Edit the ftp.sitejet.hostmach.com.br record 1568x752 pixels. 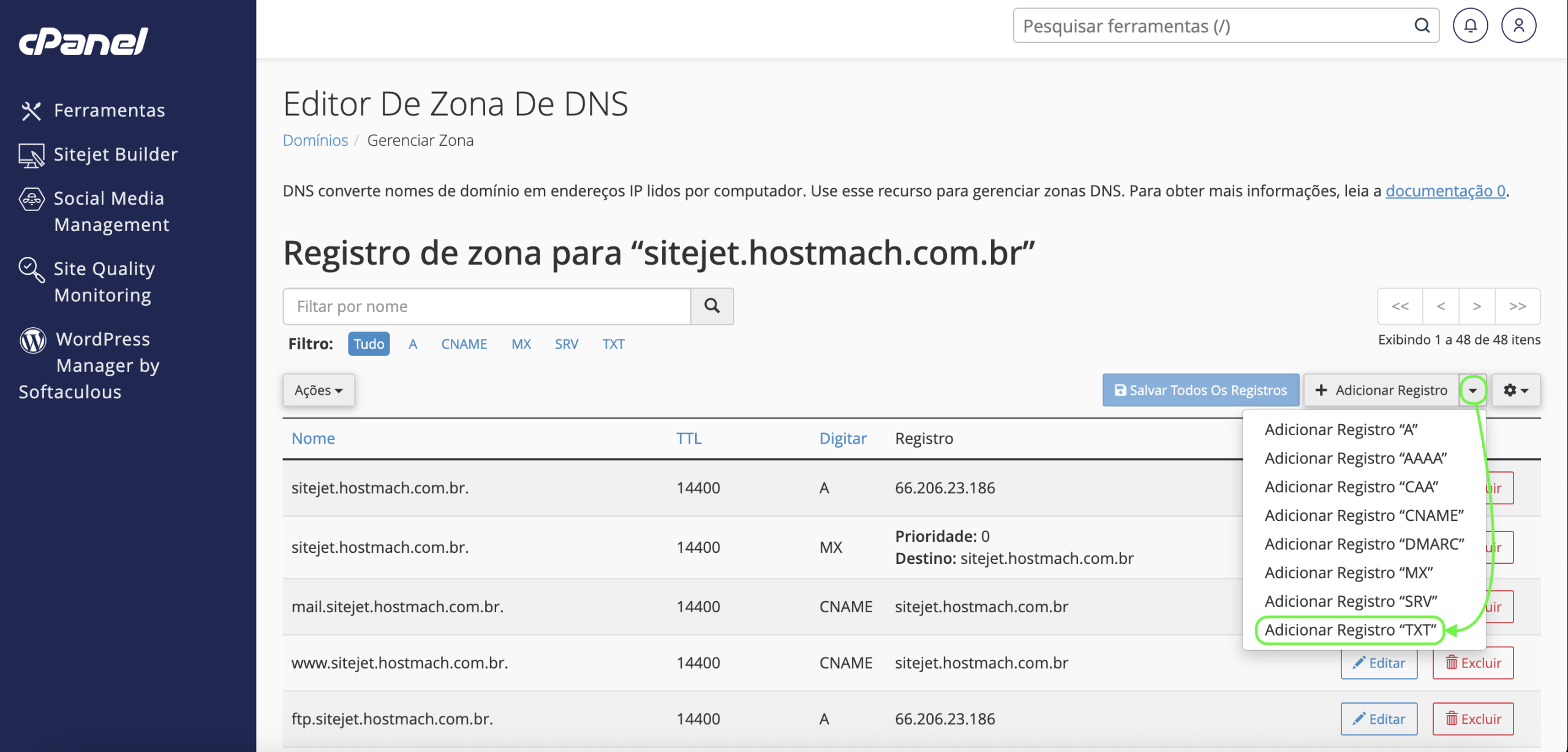point(1379,719)
